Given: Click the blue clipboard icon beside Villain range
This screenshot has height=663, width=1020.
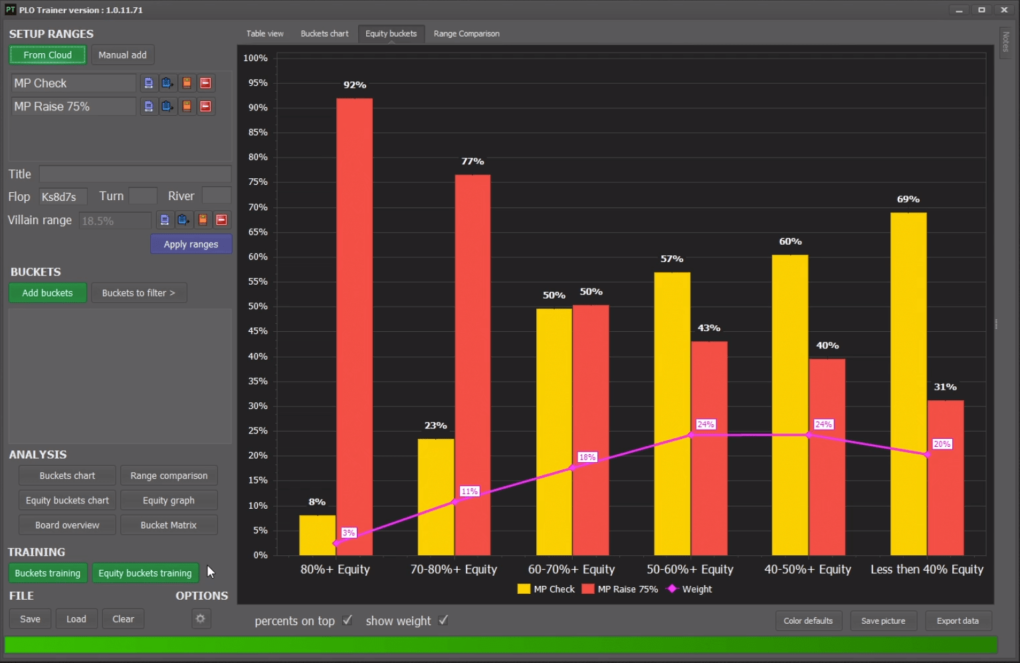Looking at the screenshot, I should (x=183, y=220).
